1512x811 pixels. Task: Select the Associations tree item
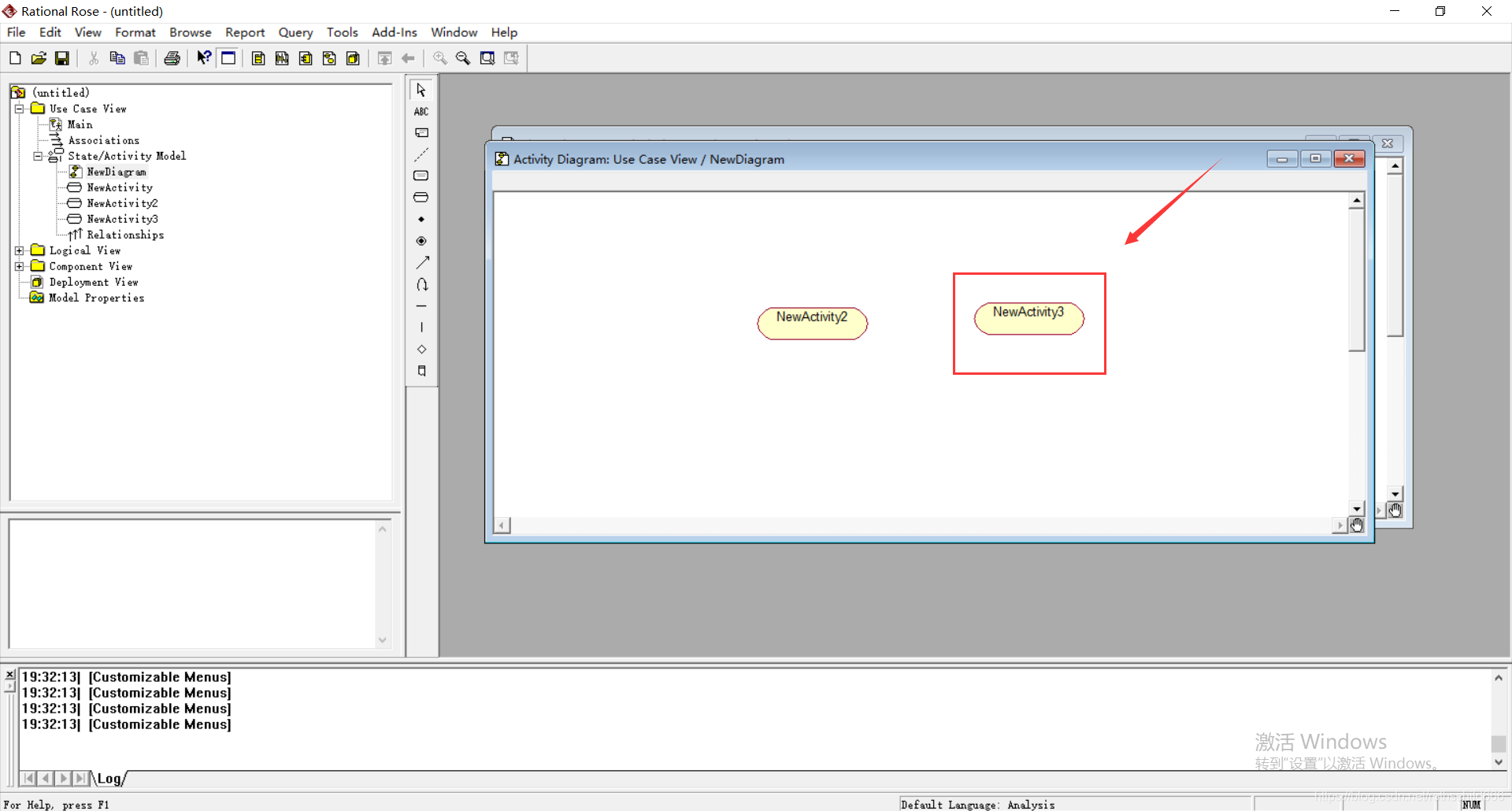click(x=103, y=140)
